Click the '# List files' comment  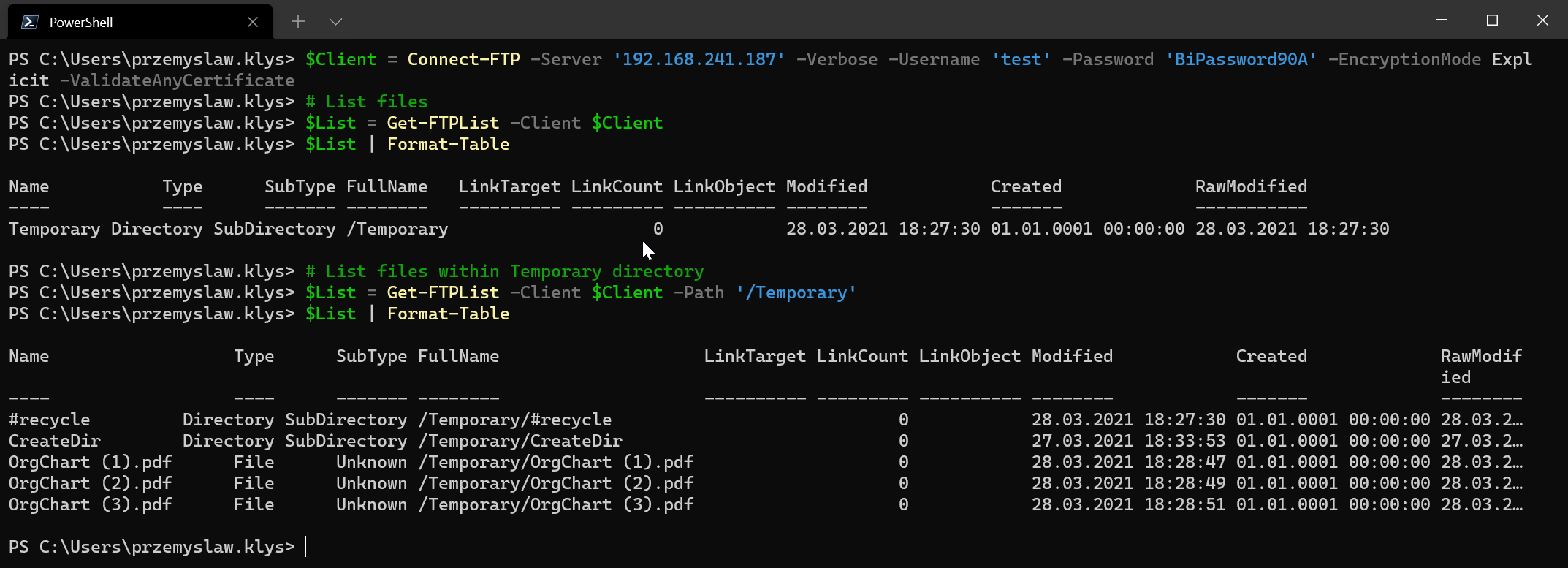365,102
